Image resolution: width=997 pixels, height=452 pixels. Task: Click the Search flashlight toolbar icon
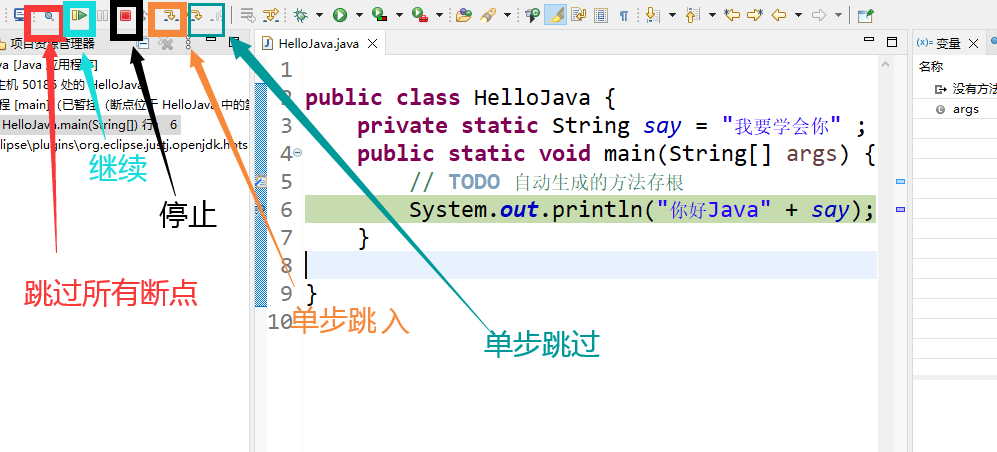coord(488,15)
